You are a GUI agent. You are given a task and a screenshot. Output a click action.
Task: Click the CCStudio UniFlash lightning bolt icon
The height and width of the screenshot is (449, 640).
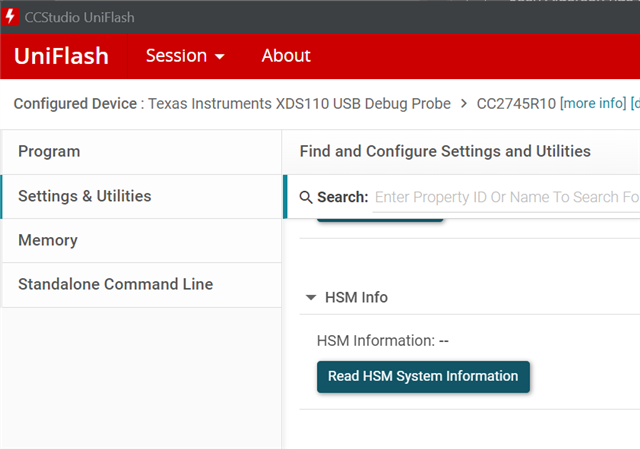pos(10,17)
